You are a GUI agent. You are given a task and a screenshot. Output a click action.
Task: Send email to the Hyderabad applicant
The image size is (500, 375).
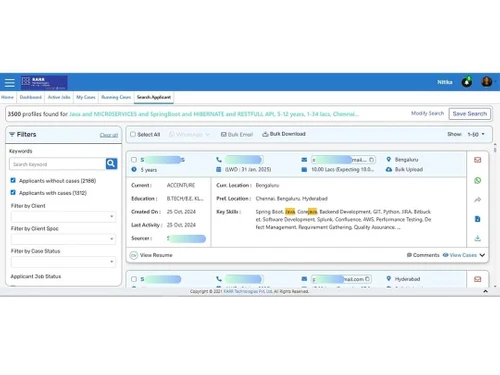[x=477, y=279]
